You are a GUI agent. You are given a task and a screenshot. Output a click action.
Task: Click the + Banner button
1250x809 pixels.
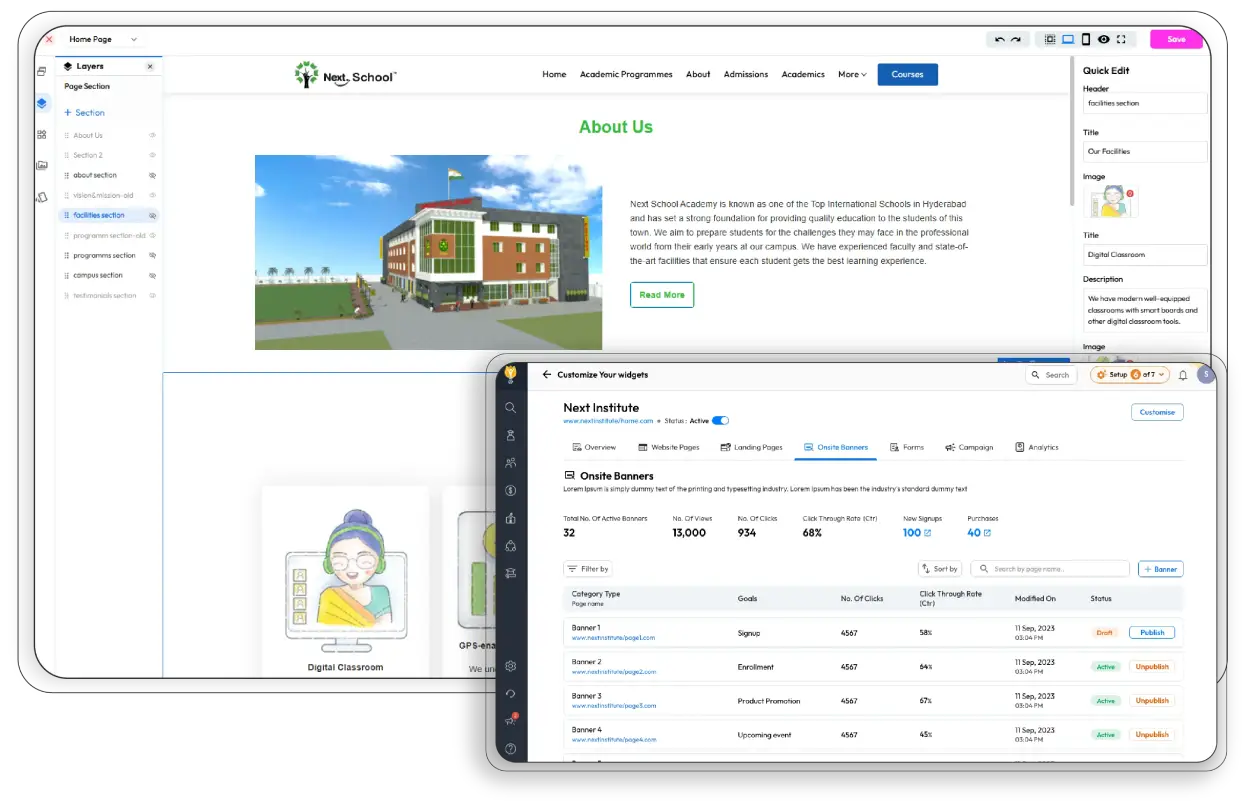(x=1161, y=569)
